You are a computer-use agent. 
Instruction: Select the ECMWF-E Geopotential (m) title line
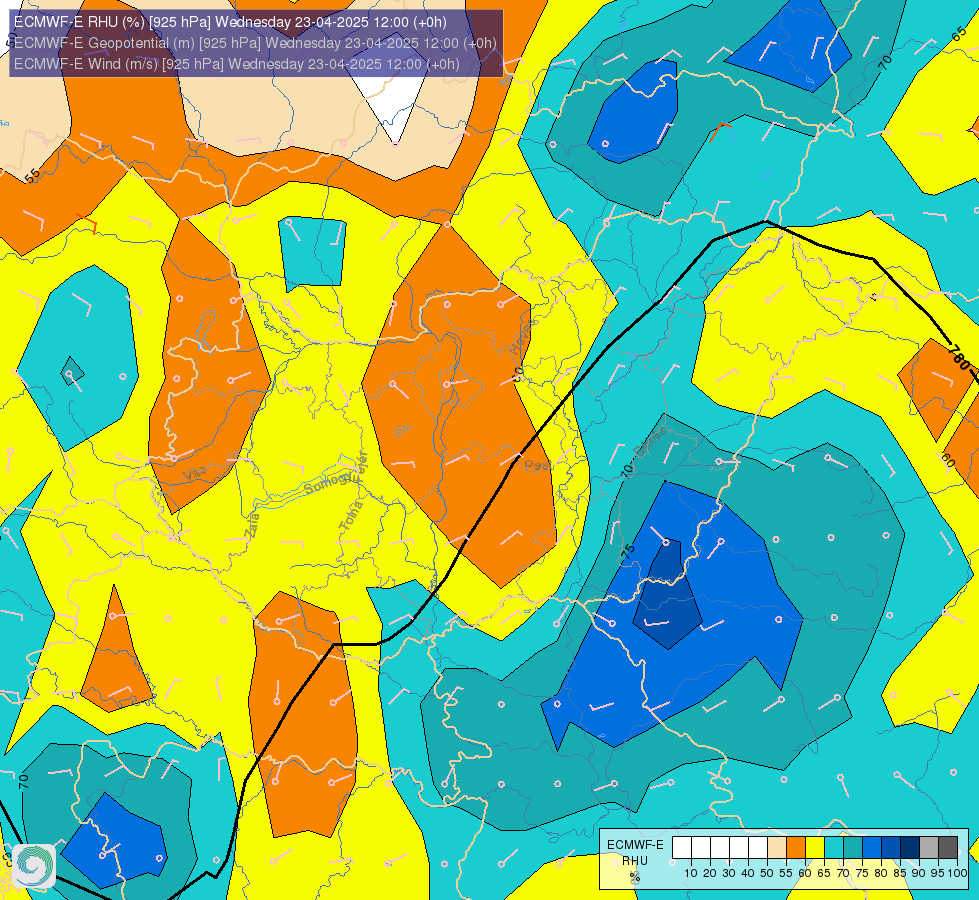(255, 43)
